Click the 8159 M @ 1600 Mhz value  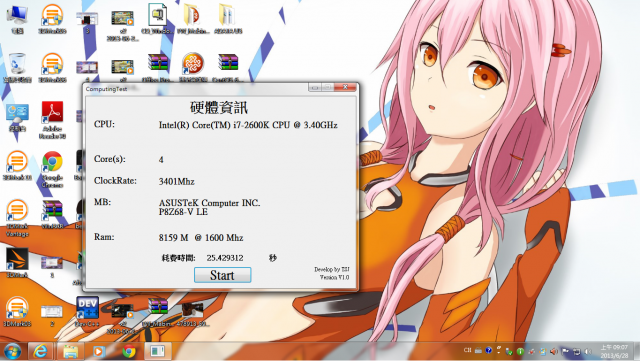tap(201, 237)
